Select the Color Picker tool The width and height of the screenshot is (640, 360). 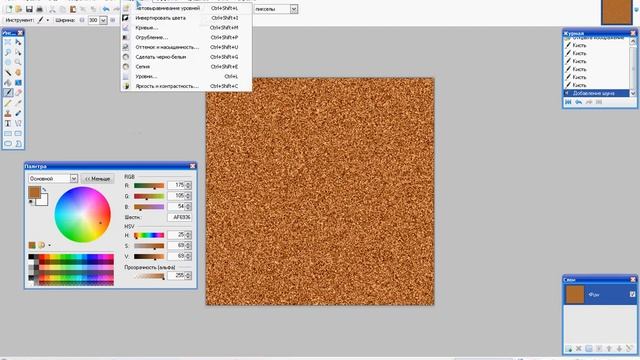click(18, 103)
